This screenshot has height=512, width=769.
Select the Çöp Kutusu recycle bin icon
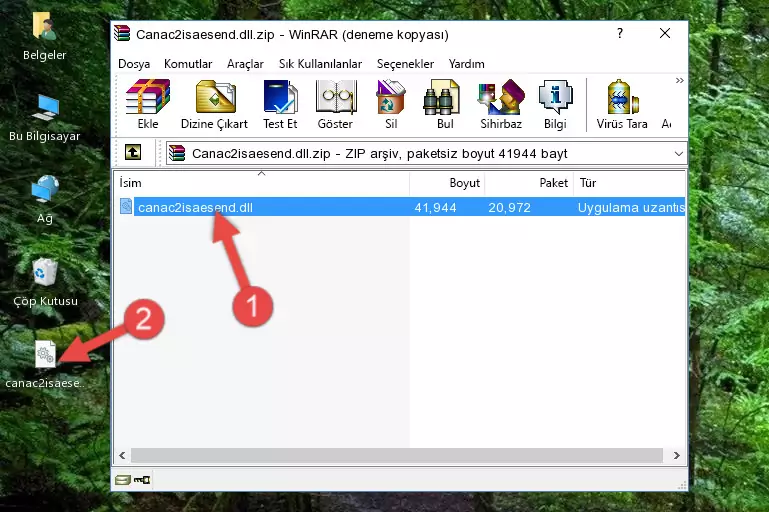tap(45, 282)
